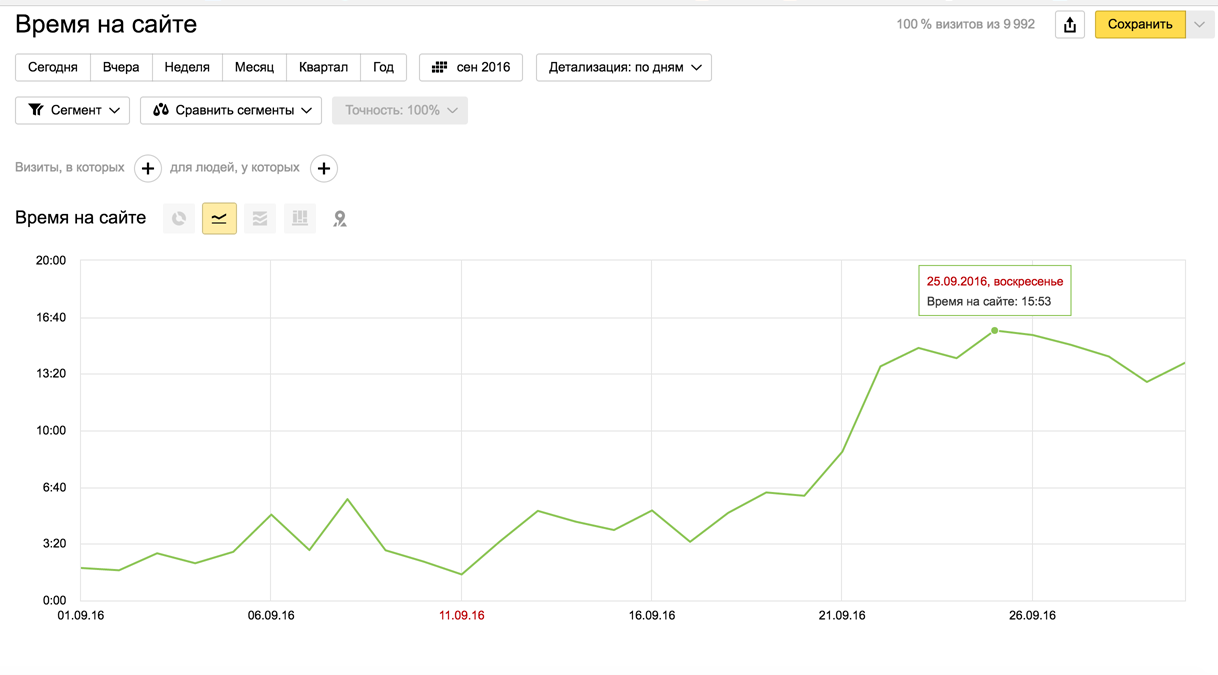Open the 'Сегмент' filter dropdown
The image size is (1218, 675).
click(x=73, y=110)
